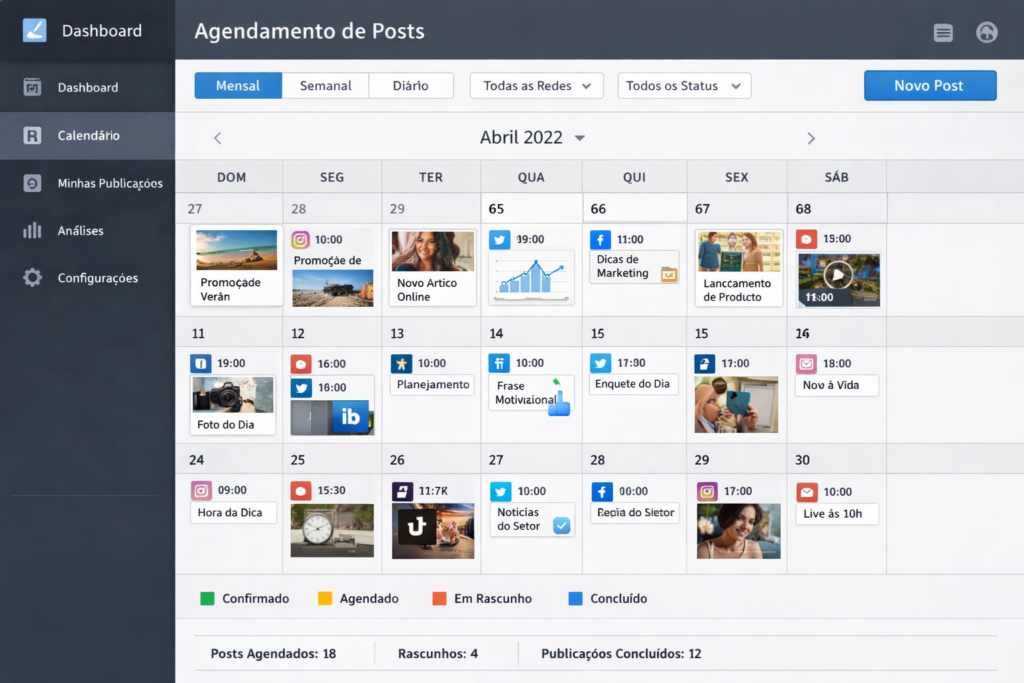The height and width of the screenshot is (683, 1024).
Task: Switch to the Diário view
Action: point(411,85)
